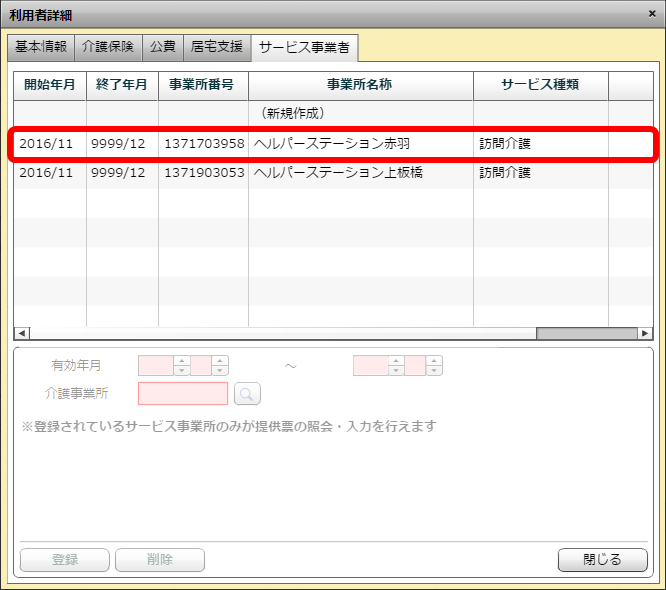Click the 削除 button
Image resolution: width=666 pixels, height=590 pixels.
tap(160, 560)
